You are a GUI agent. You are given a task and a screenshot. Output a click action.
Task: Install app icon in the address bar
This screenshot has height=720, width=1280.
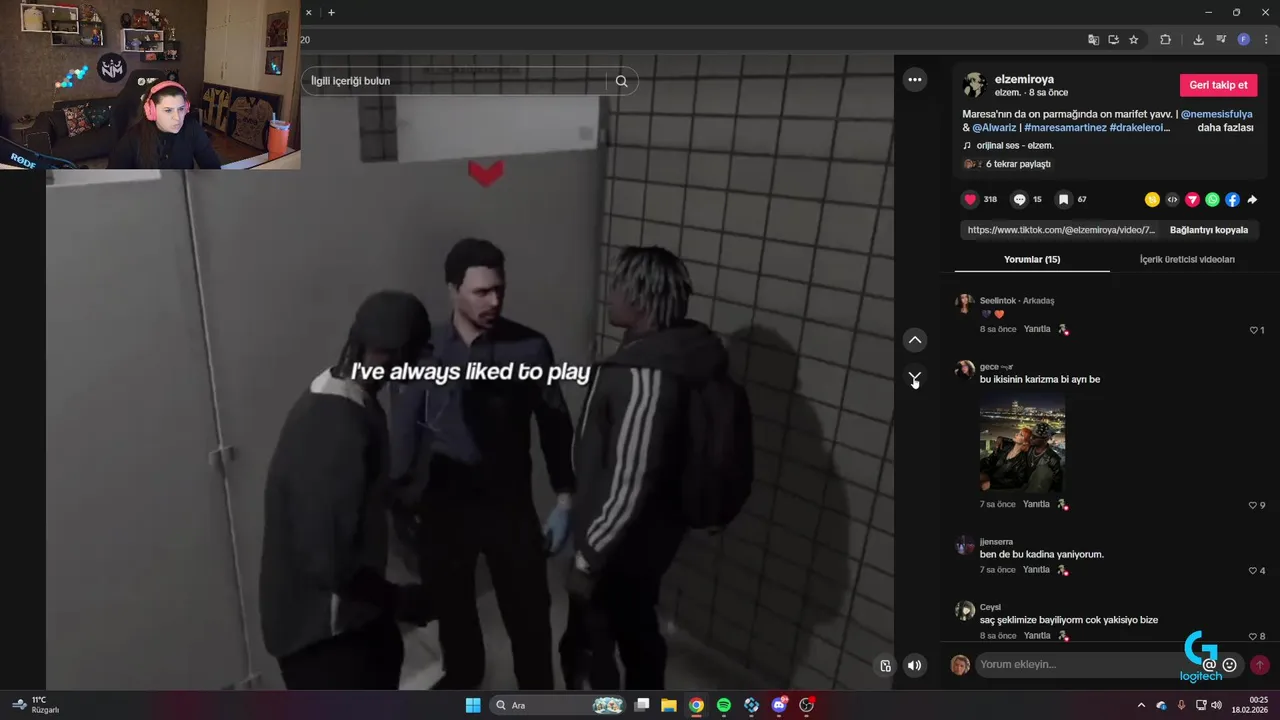(x=1113, y=40)
